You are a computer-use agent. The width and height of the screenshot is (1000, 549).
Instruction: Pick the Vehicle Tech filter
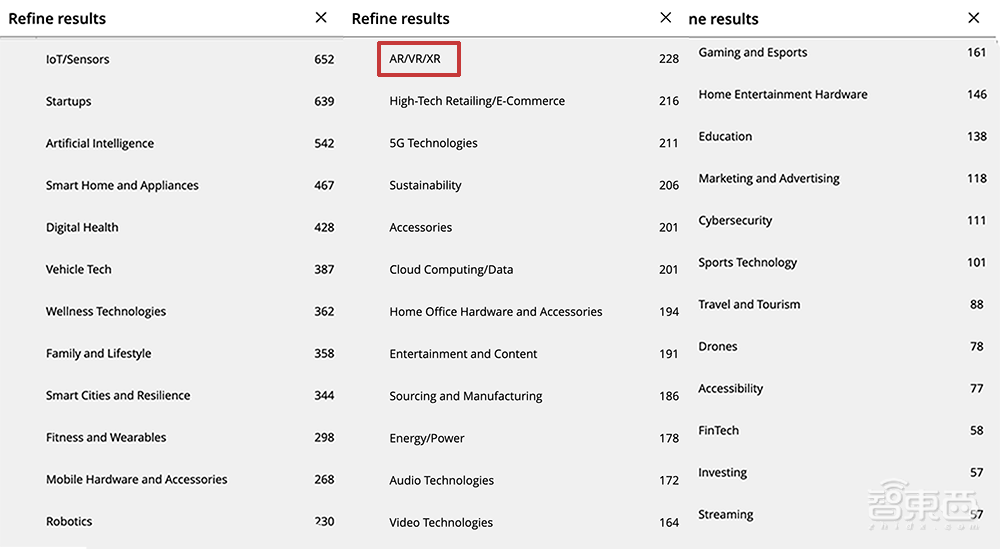[x=79, y=269]
